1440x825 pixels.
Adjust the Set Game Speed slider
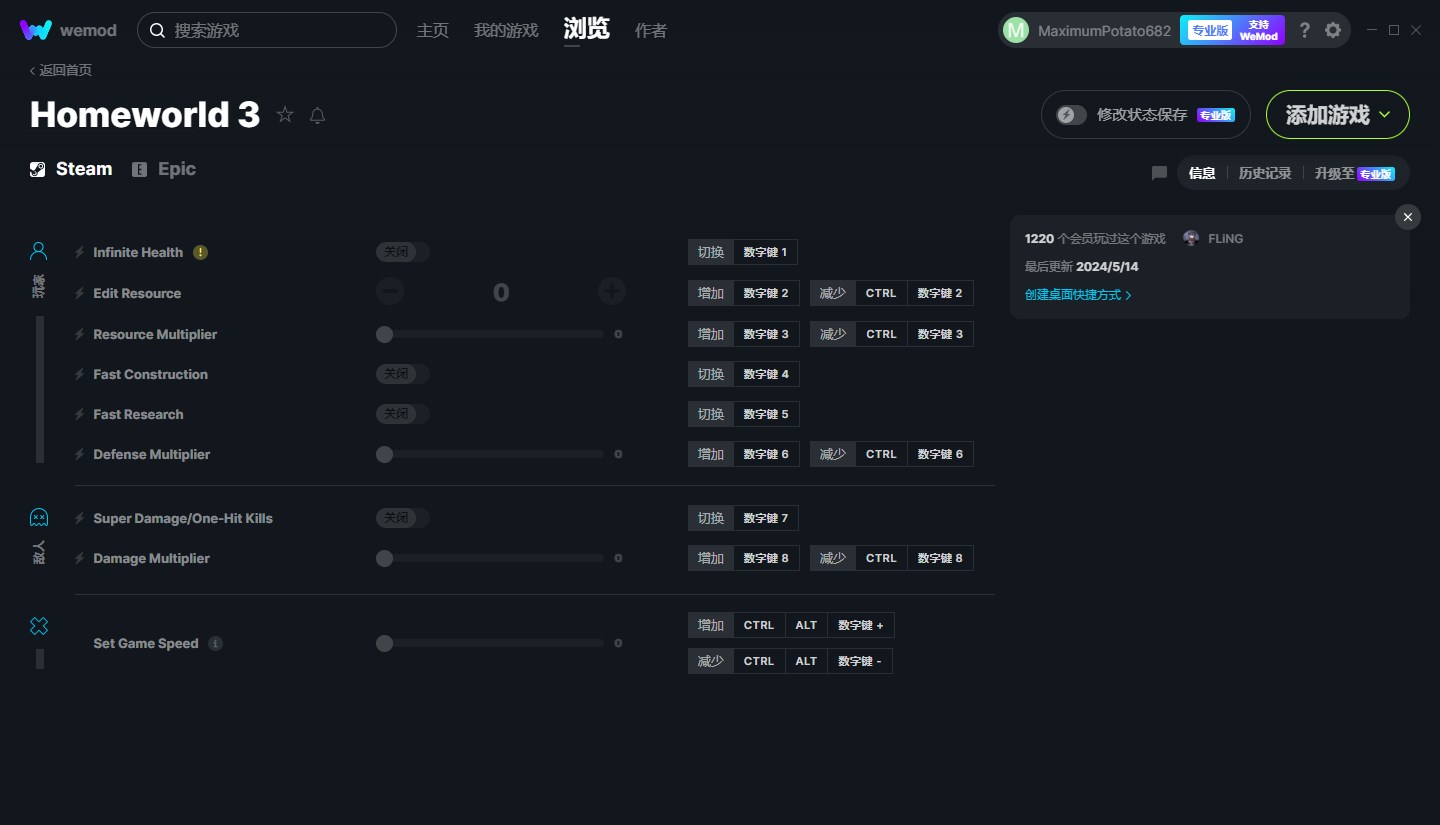pos(490,643)
